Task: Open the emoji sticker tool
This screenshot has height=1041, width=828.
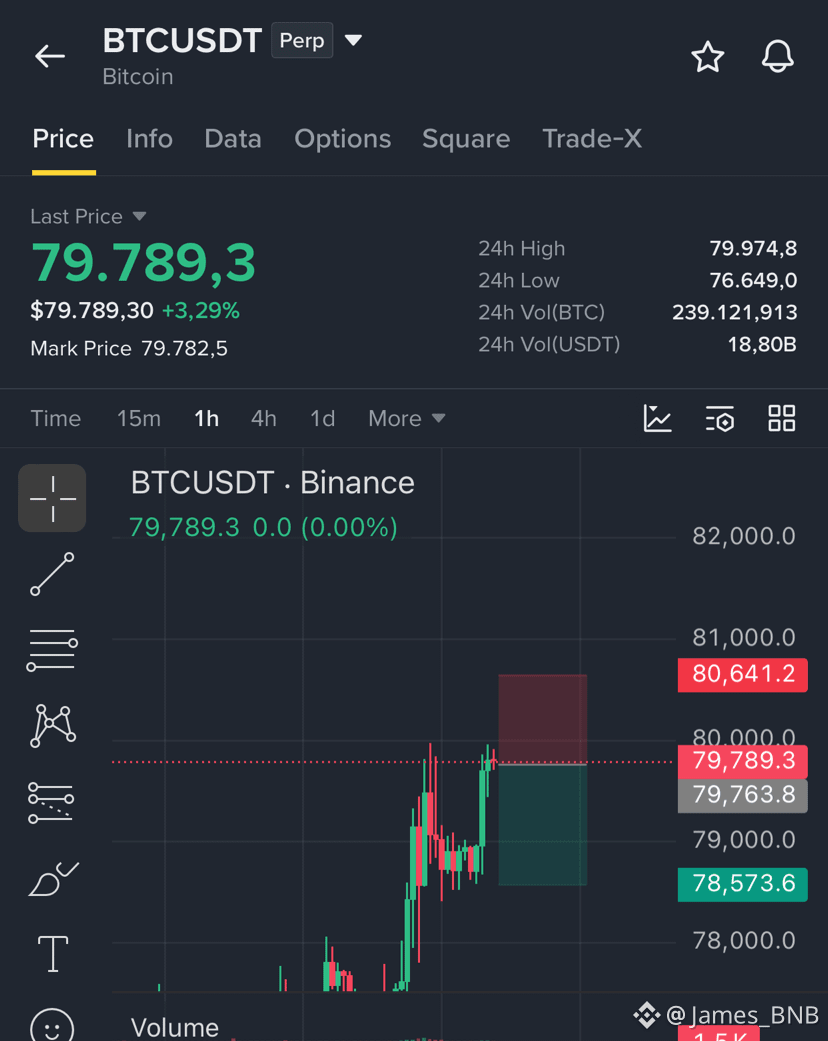Action: coord(52,1026)
